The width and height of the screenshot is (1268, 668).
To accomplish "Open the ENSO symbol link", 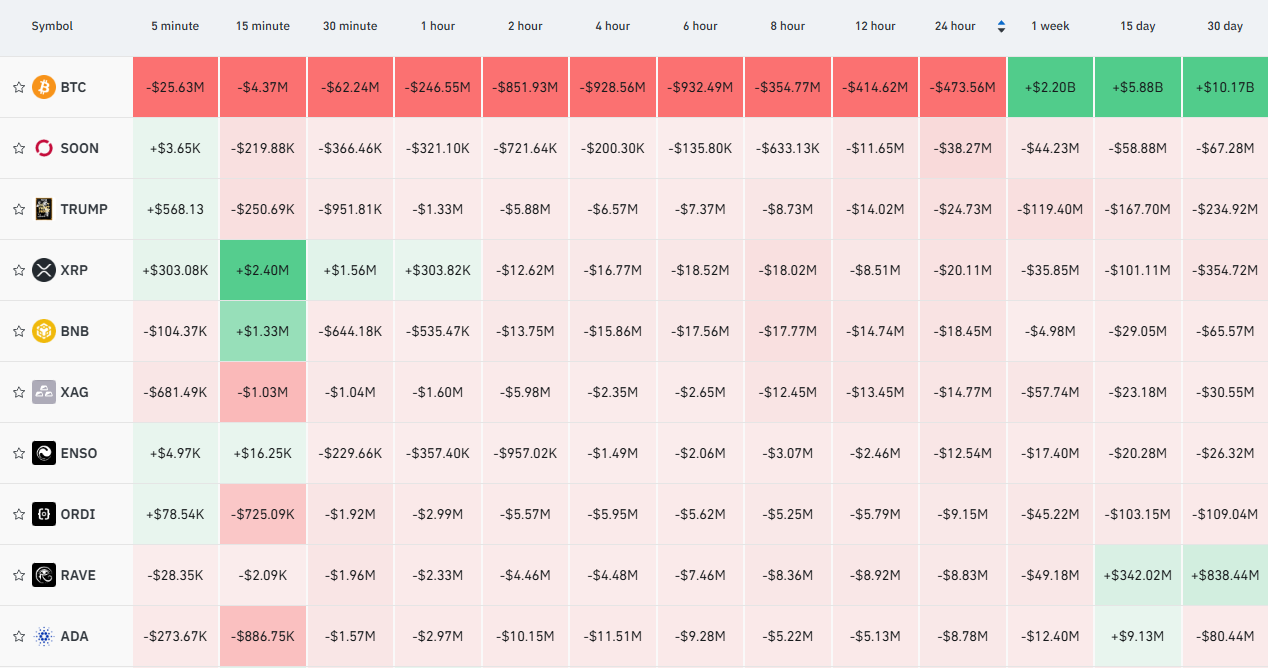I will pos(79,453).
